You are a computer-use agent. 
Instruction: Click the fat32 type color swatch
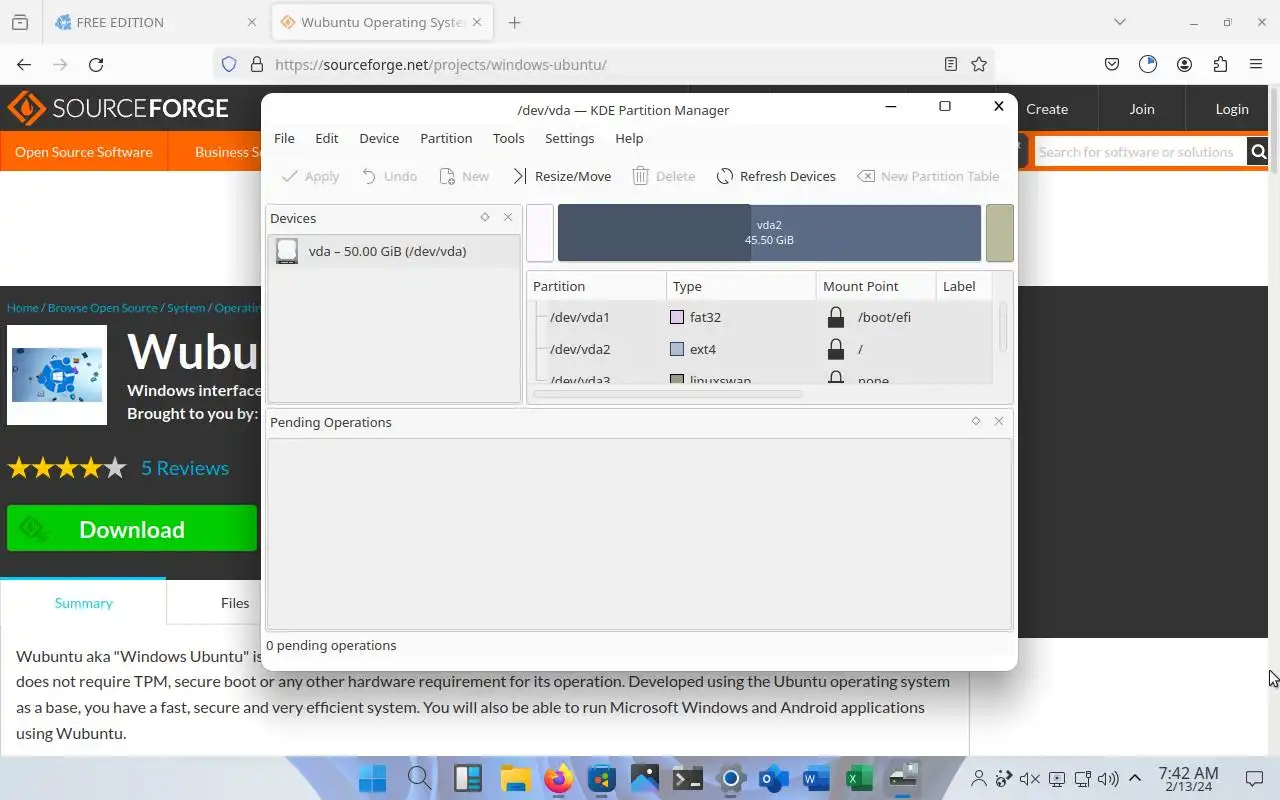677,317
